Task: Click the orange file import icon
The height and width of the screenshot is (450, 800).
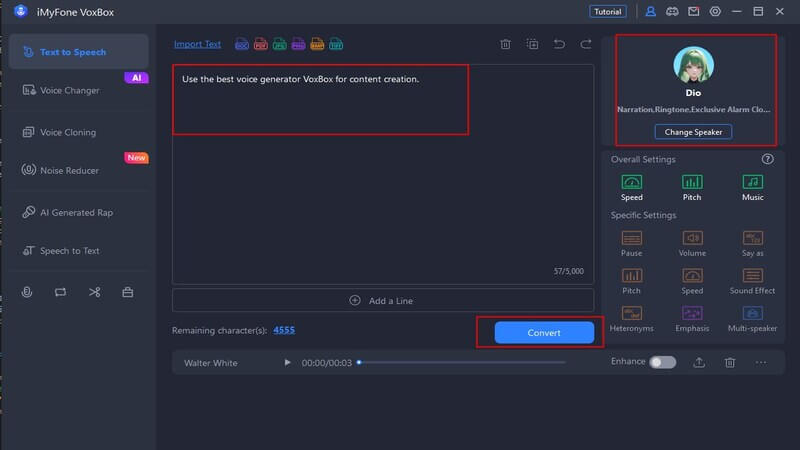Action: (317, 44)
